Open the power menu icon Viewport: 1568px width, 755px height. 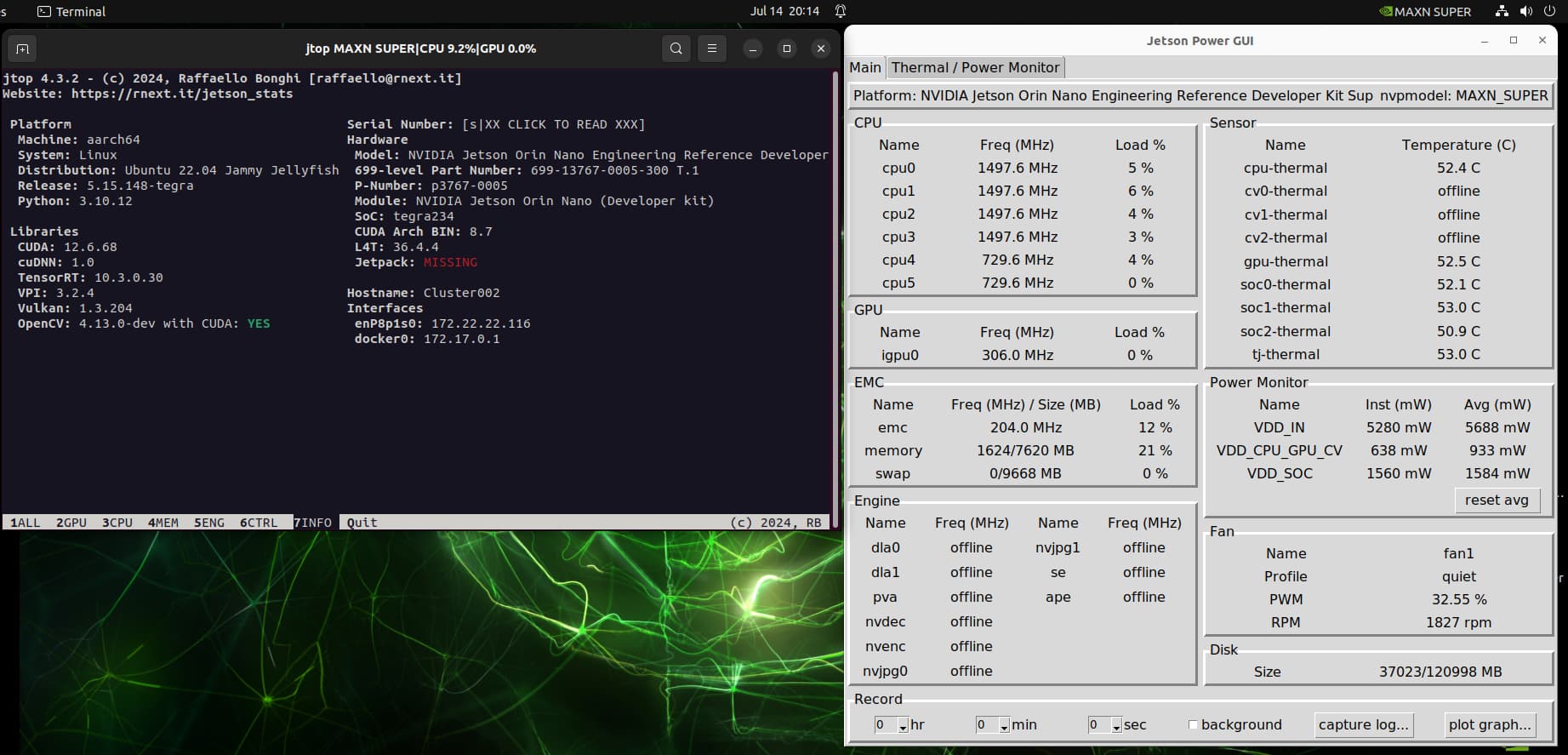(x=1549, y=11)
